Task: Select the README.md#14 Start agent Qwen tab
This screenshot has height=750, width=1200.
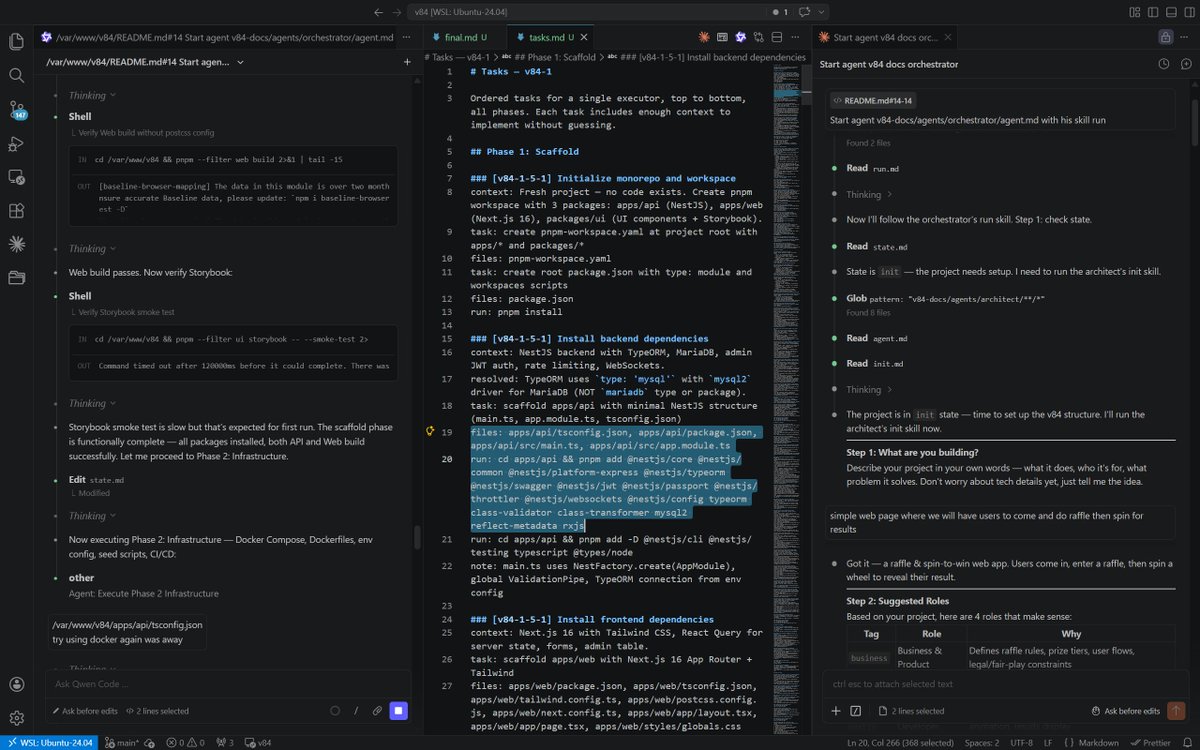Action: click(x=218, y=36)
